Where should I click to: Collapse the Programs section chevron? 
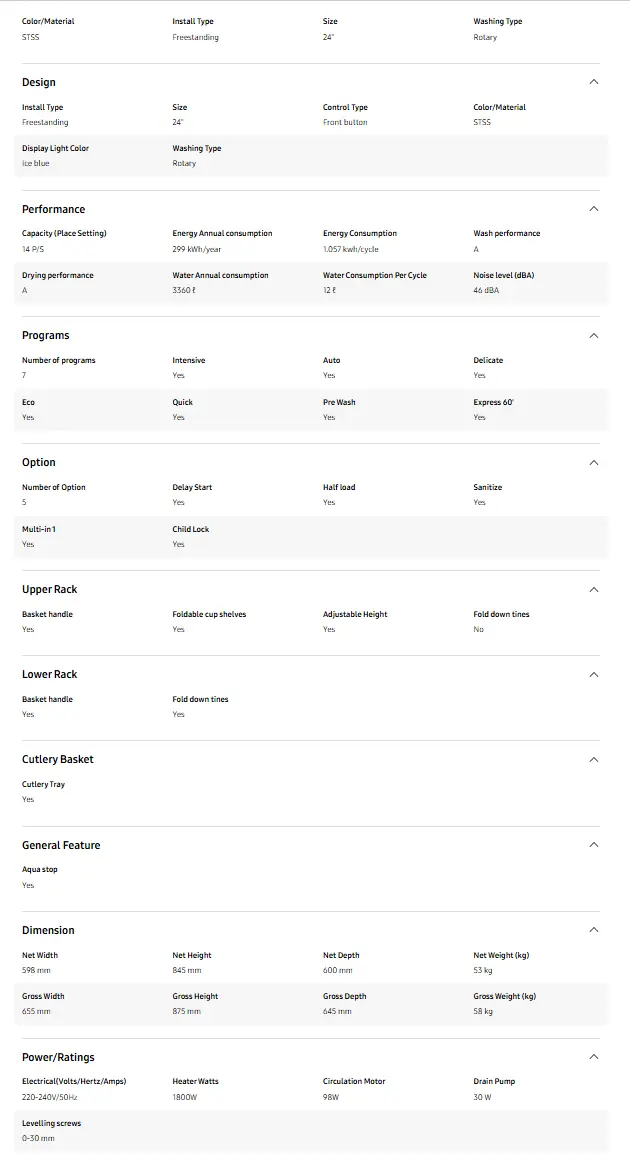(594, 336)
